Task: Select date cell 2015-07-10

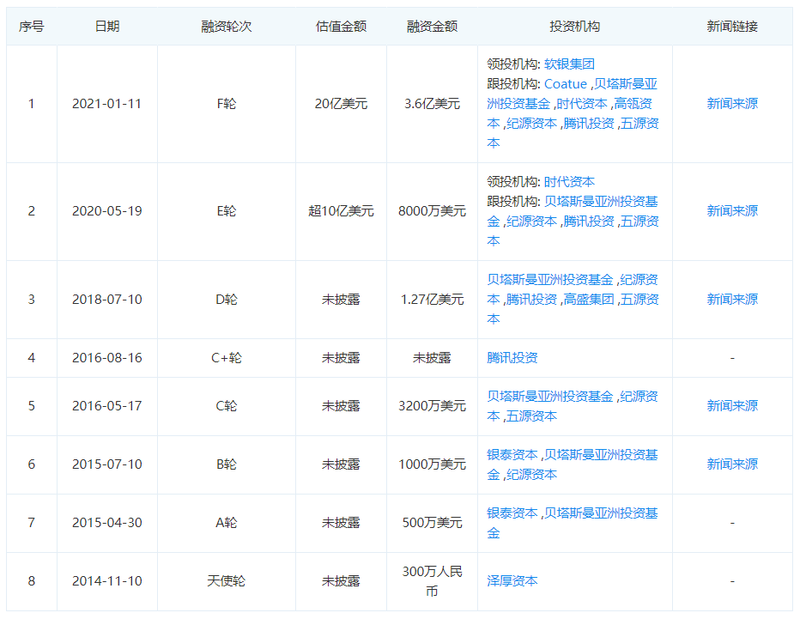Action: point(107,464)
